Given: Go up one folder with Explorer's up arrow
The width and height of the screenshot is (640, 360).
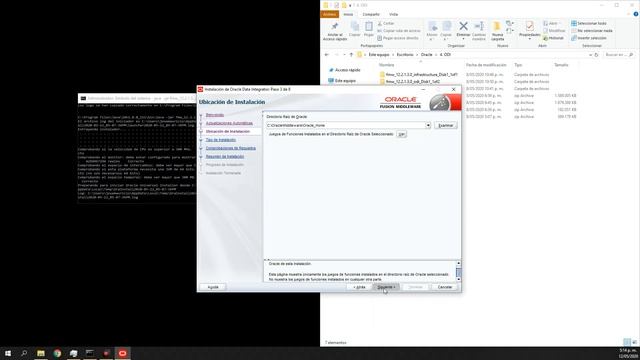Looking at the screenshot, I should click(351, 55).
